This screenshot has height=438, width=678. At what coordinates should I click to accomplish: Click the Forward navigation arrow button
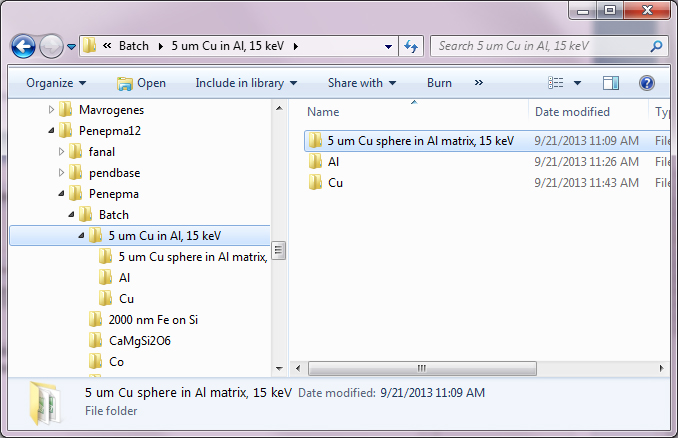(x=51, y=46)
